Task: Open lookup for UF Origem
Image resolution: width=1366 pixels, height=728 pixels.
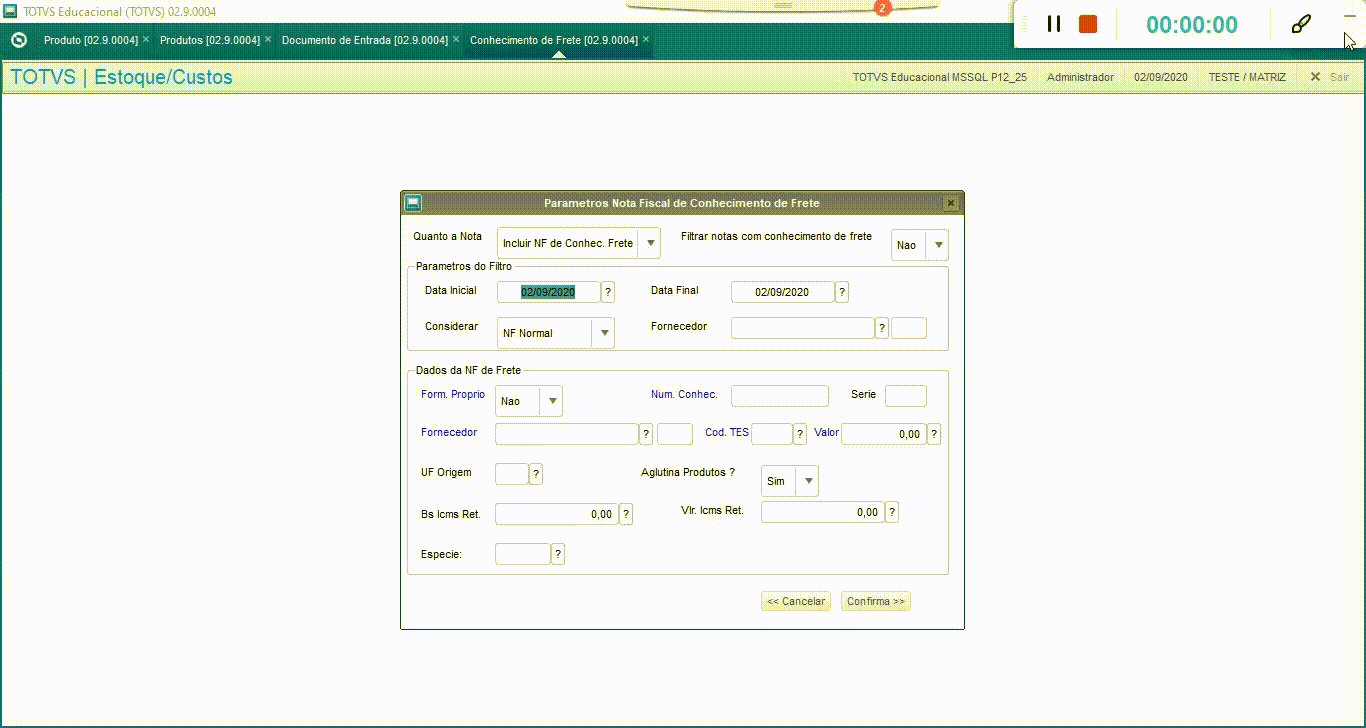Action: click(536, 474)
